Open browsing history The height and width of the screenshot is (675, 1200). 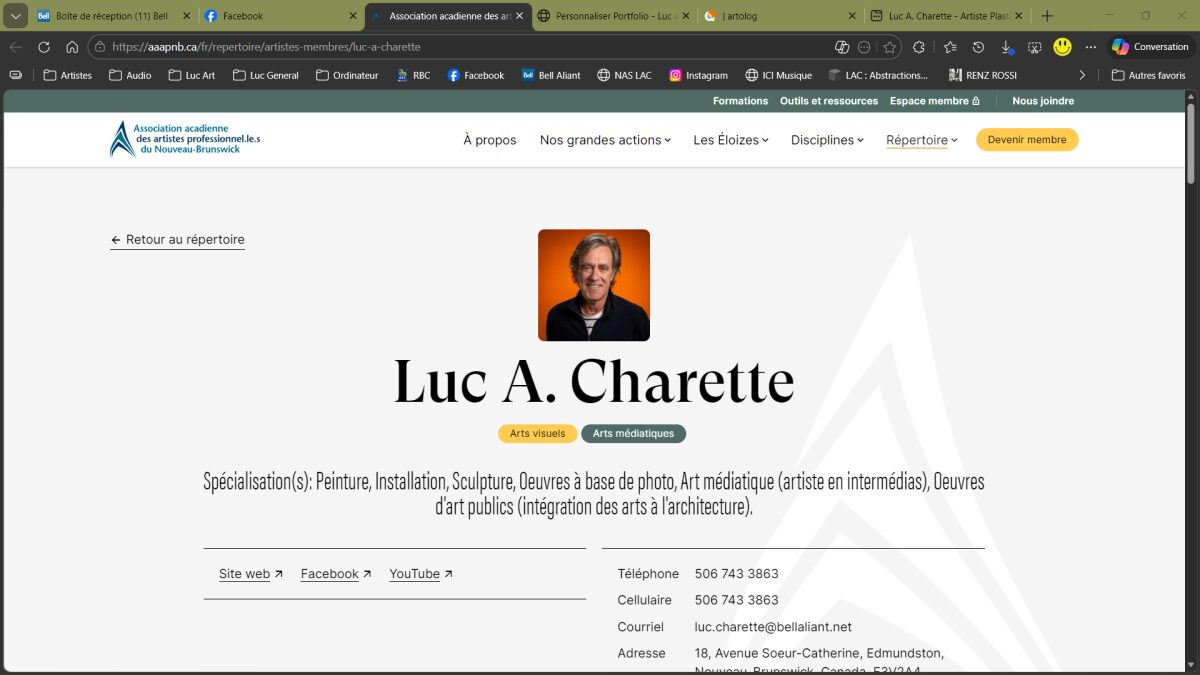978,46
